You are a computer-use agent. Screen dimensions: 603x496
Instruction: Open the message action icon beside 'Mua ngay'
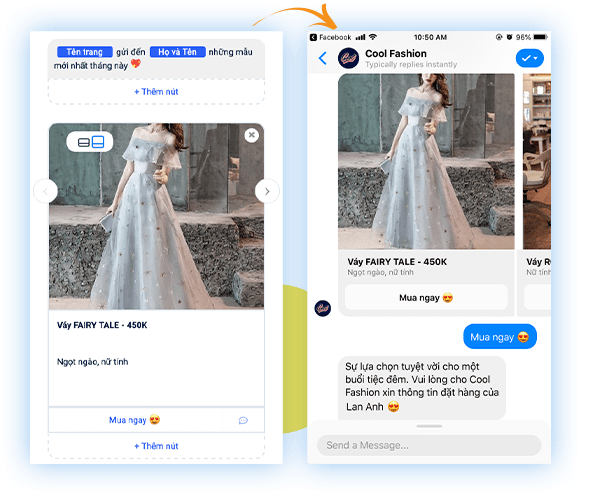click(x=243, y=420)
